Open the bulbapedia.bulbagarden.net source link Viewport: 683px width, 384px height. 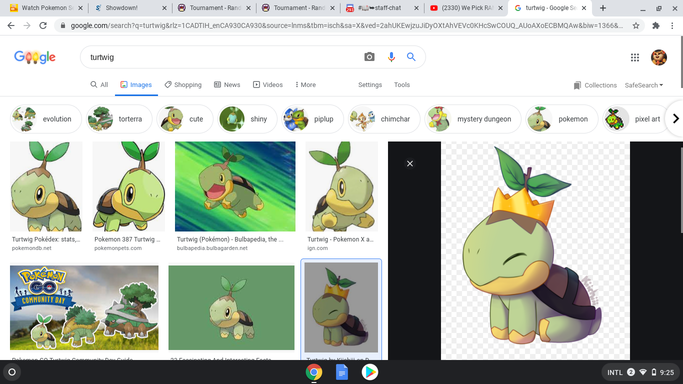(x=212, y=248)
